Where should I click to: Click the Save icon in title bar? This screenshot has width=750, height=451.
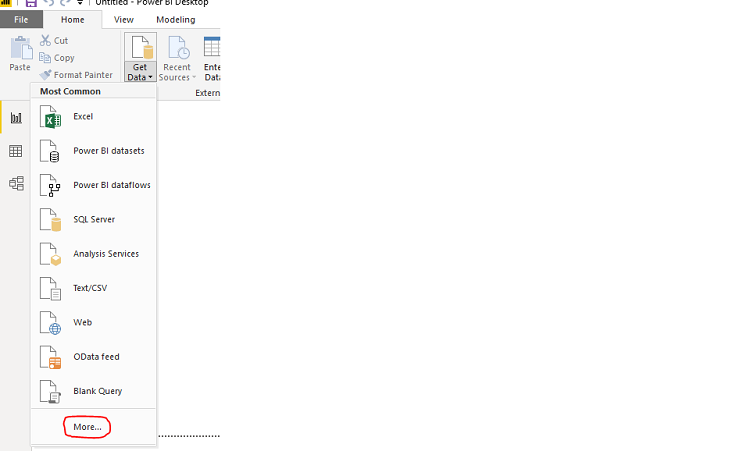[x=31, y=3]
